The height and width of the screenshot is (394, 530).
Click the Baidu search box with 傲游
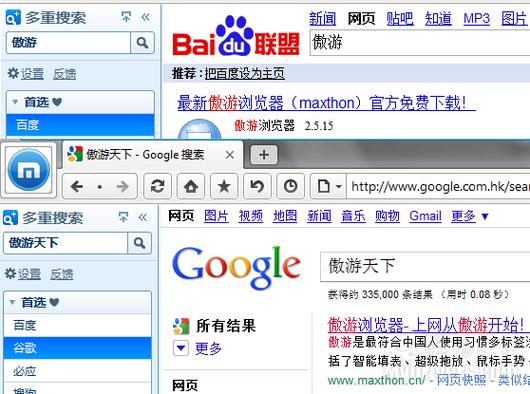(x=420, y=43)
